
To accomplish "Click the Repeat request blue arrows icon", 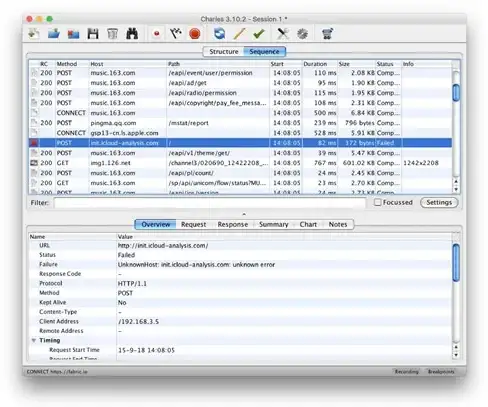I will click(x=219, y=34).
